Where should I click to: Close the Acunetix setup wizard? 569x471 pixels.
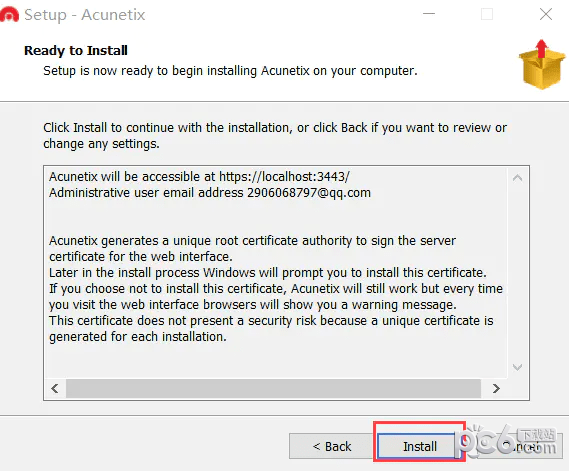point(546,15)
